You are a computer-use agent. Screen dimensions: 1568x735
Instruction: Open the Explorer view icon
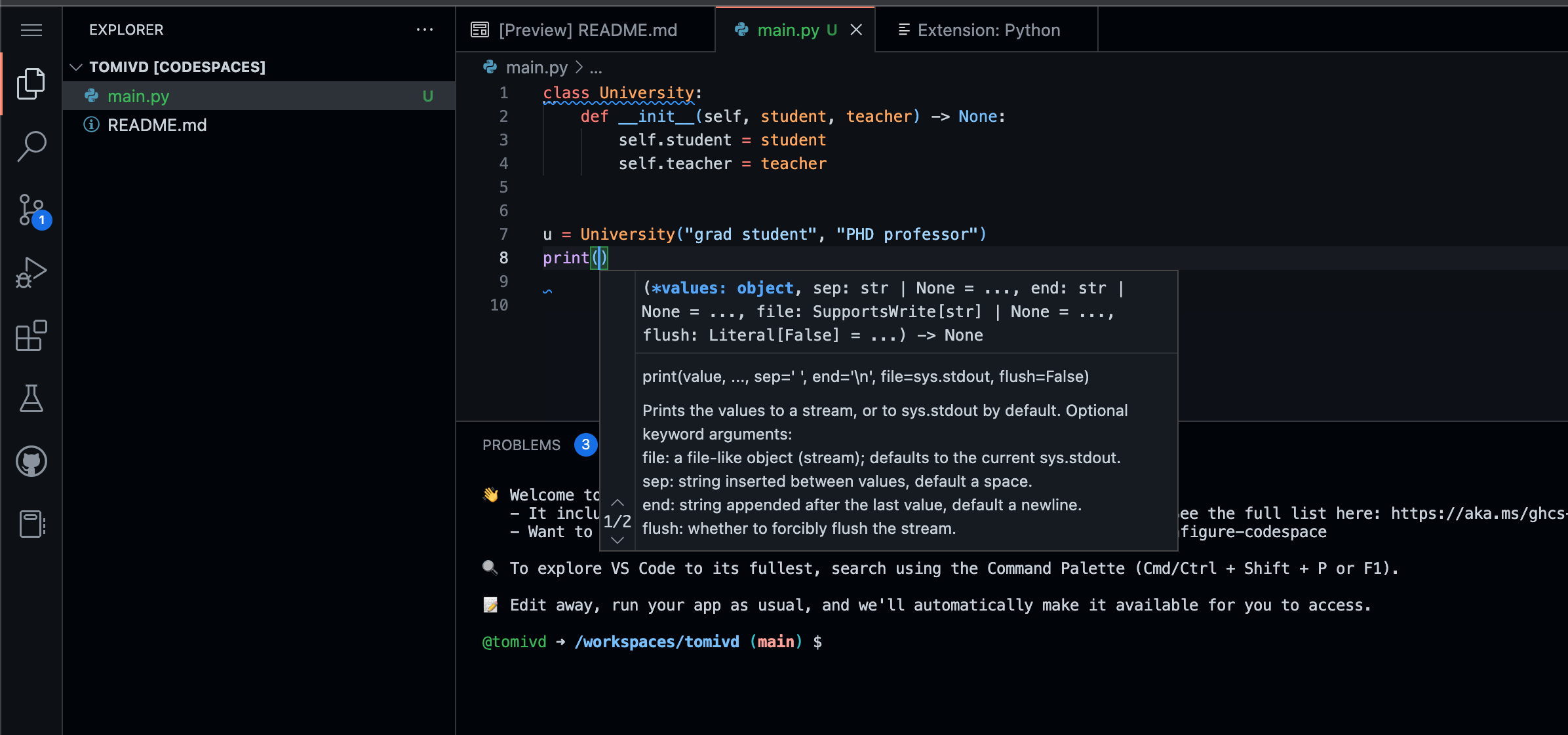pos(31,83)
